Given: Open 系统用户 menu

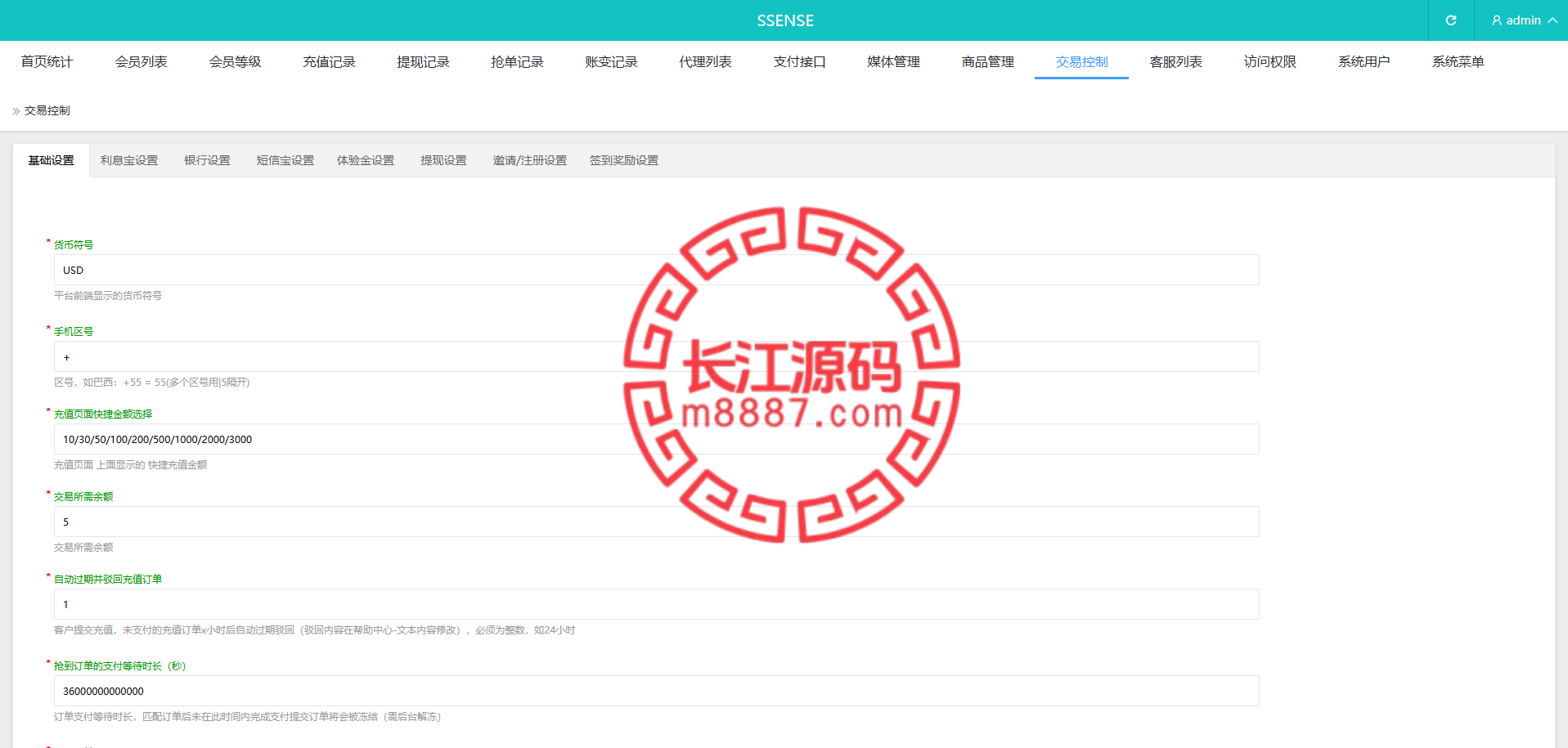Looking at the screenshot, I should click(x=1364, y=62).
